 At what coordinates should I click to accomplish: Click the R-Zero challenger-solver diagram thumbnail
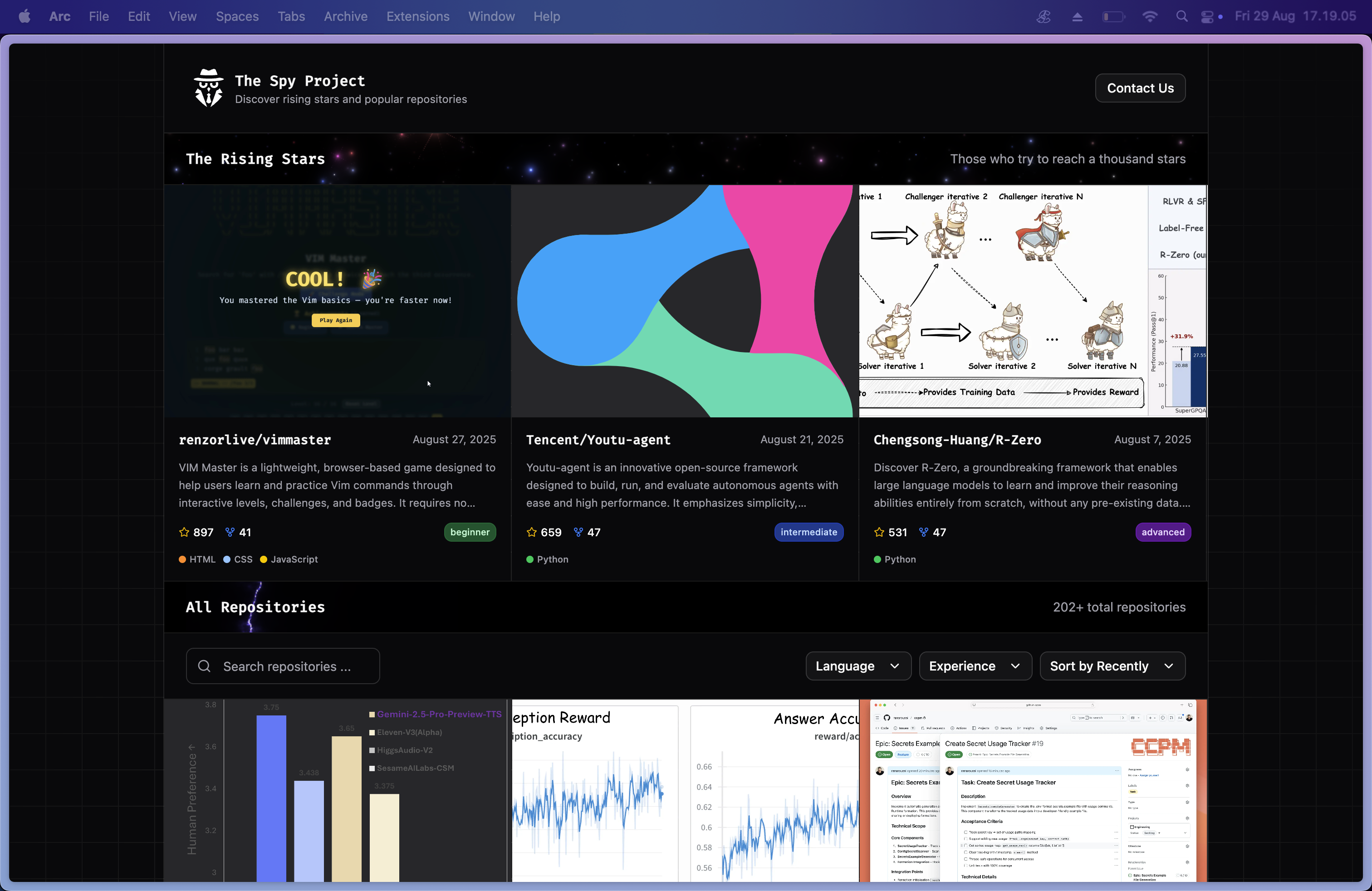click(x=1033, y=301)
